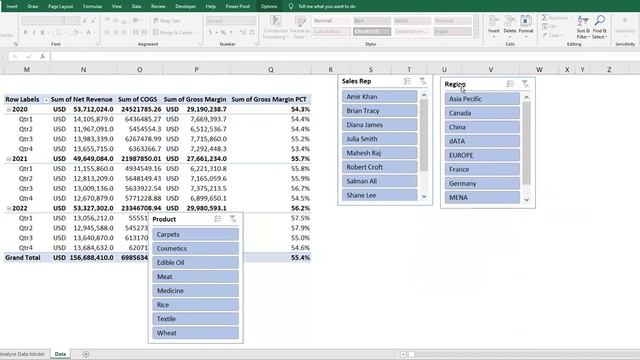Screen dimensions: 640x360
Task: Collapse the 2022 year group
Action: pyautogui.click(x=9, y=208)
